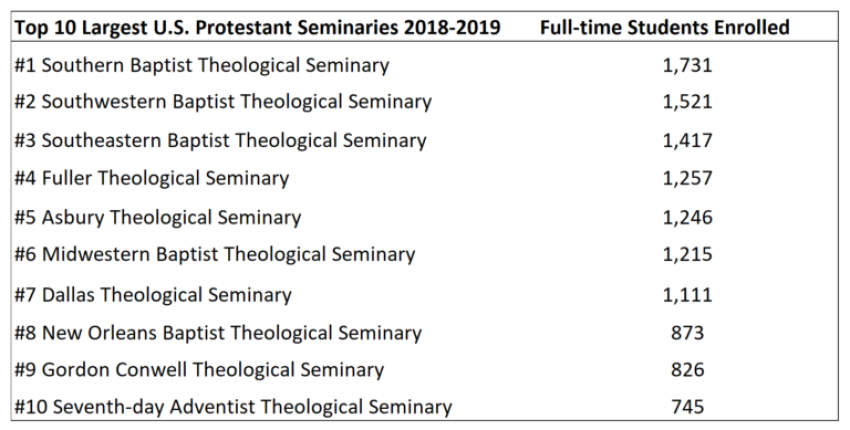Select the enrollment value 1,215
The width and height of the screenshot is (850, 430).
[687, 255]
